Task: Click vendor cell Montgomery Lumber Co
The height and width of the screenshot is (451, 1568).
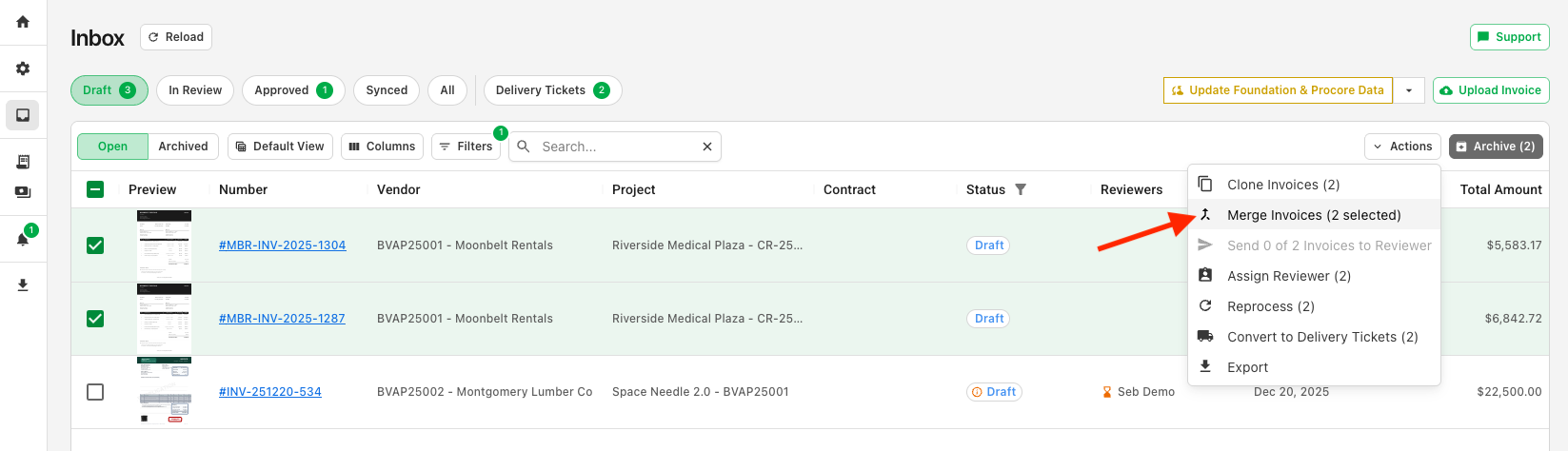Action: (x=485, y=392)
